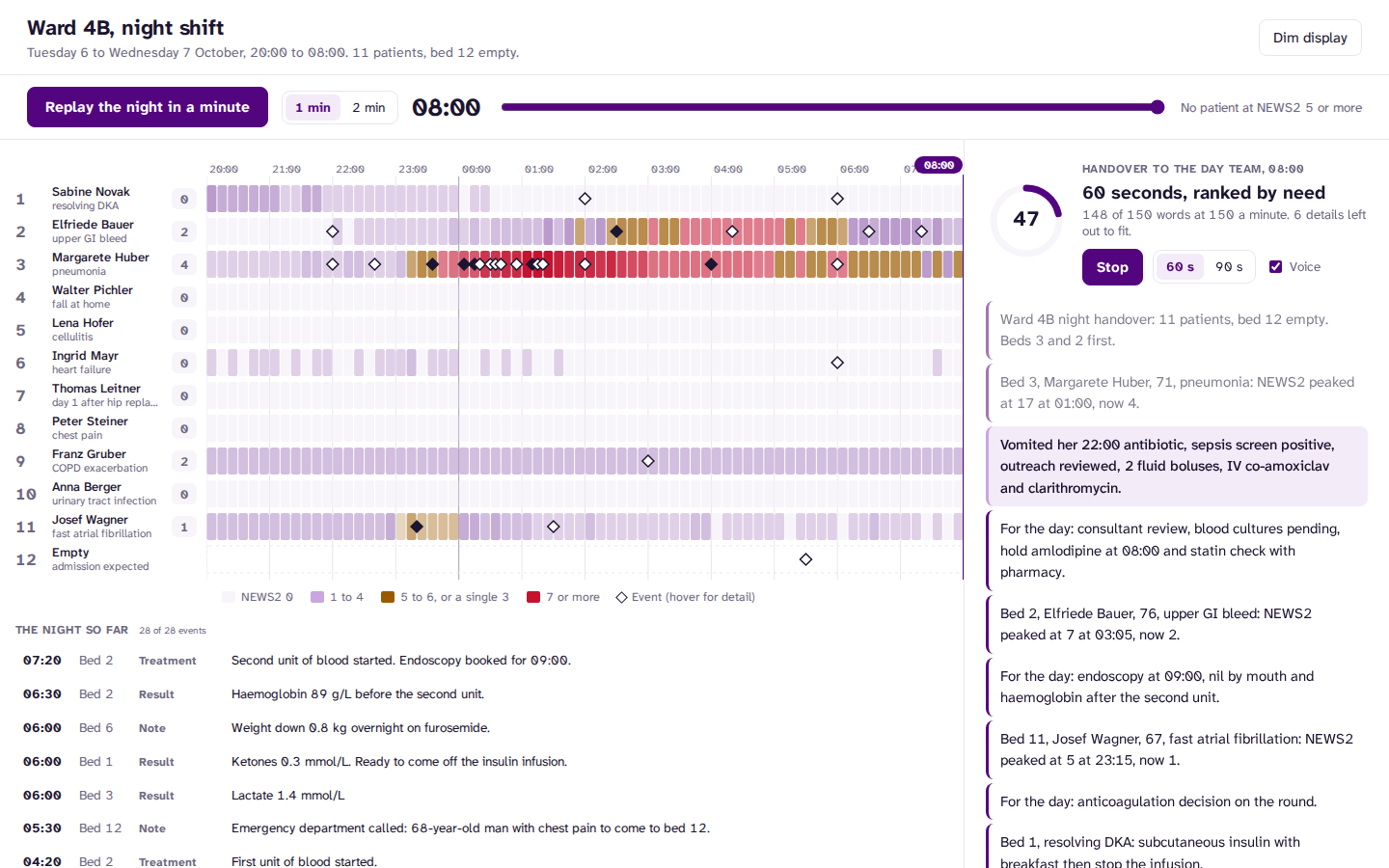The width and height of the screenshot is (1389, 868).
Task: Click the 'Bed 2, Elfriede Bauer, 76' handover segment
Action: [1177, 624]
